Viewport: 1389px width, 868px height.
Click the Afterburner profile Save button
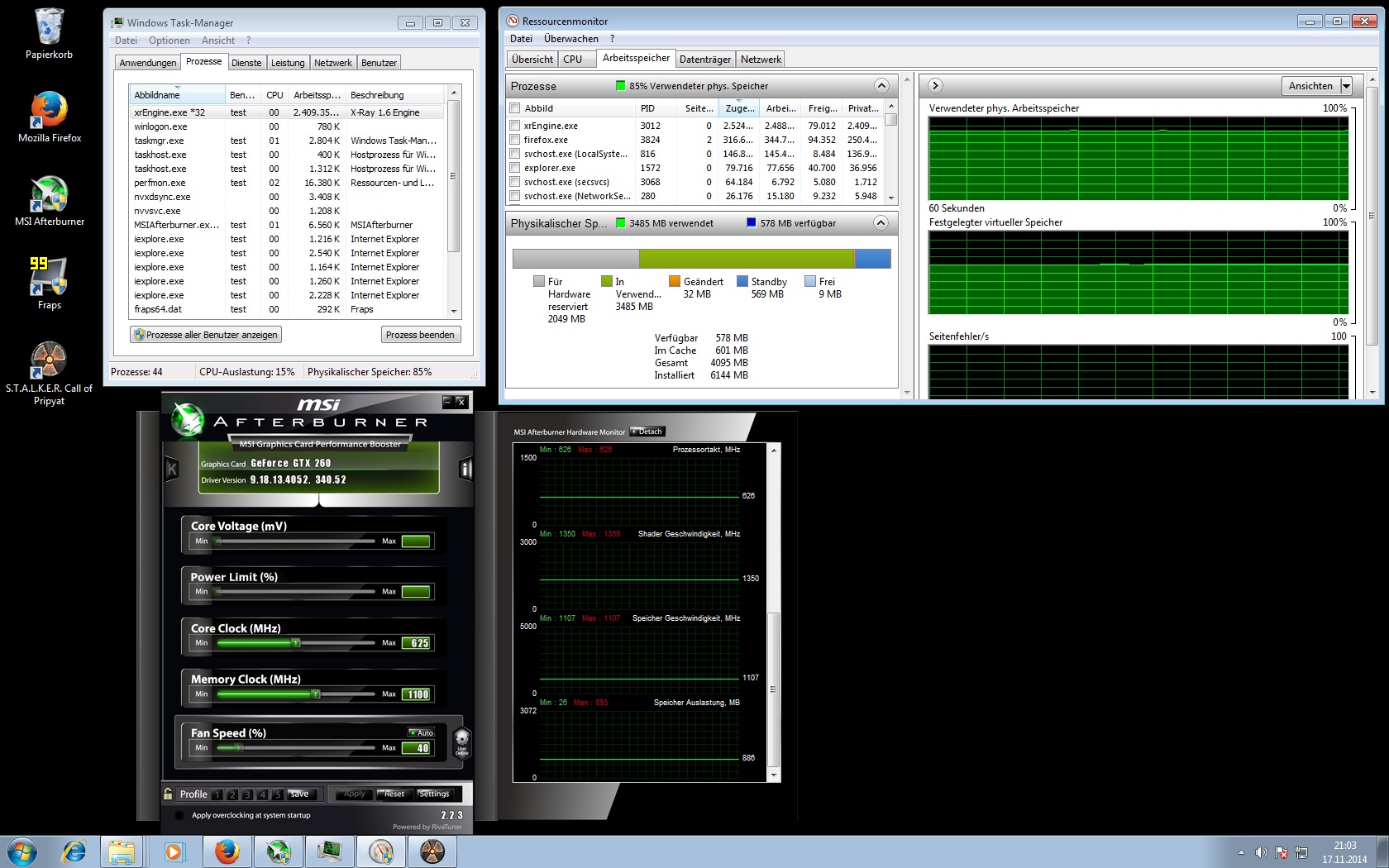[x=299, y=794]
